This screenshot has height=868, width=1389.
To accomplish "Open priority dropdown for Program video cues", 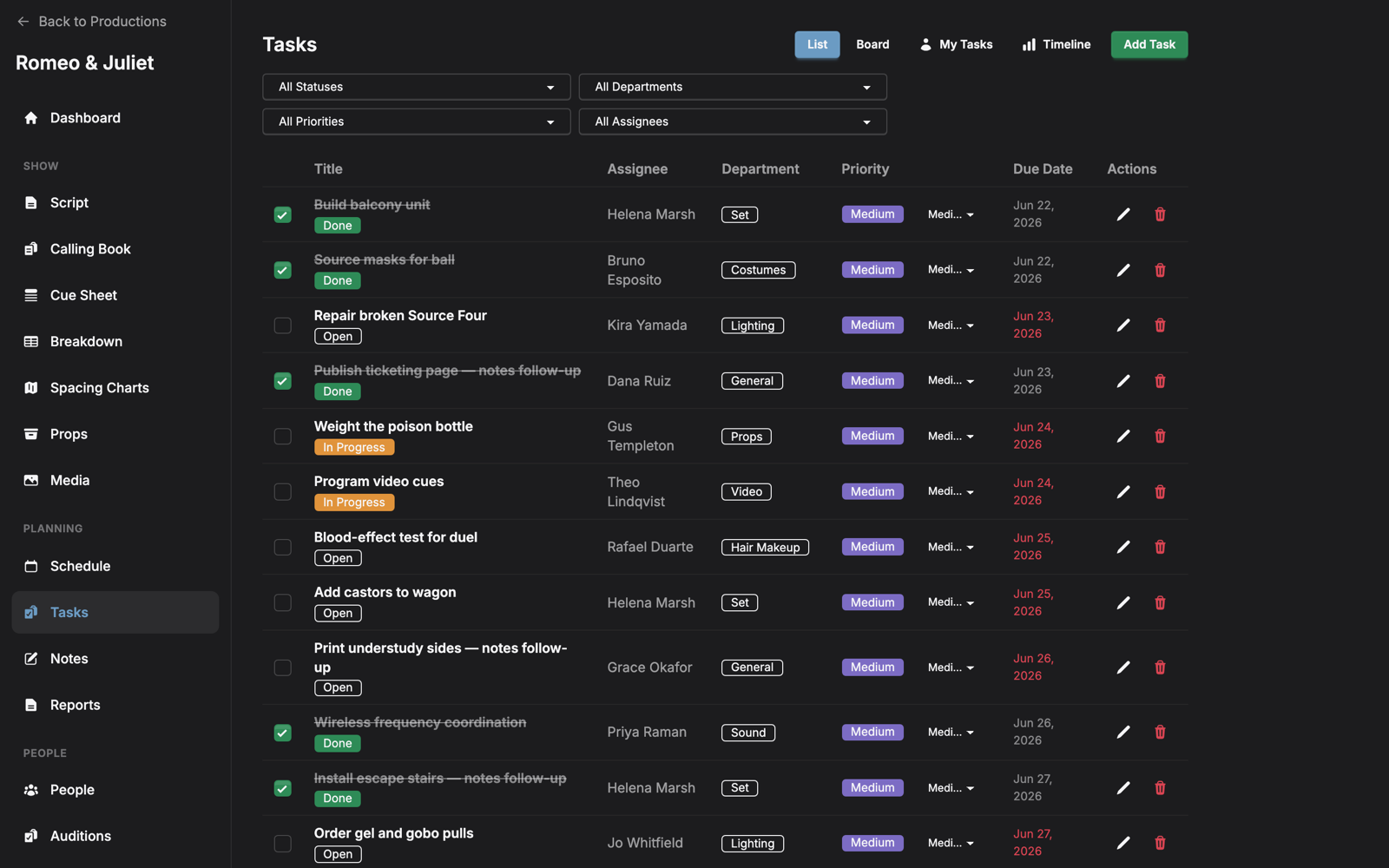I will [x=951, y=491].
